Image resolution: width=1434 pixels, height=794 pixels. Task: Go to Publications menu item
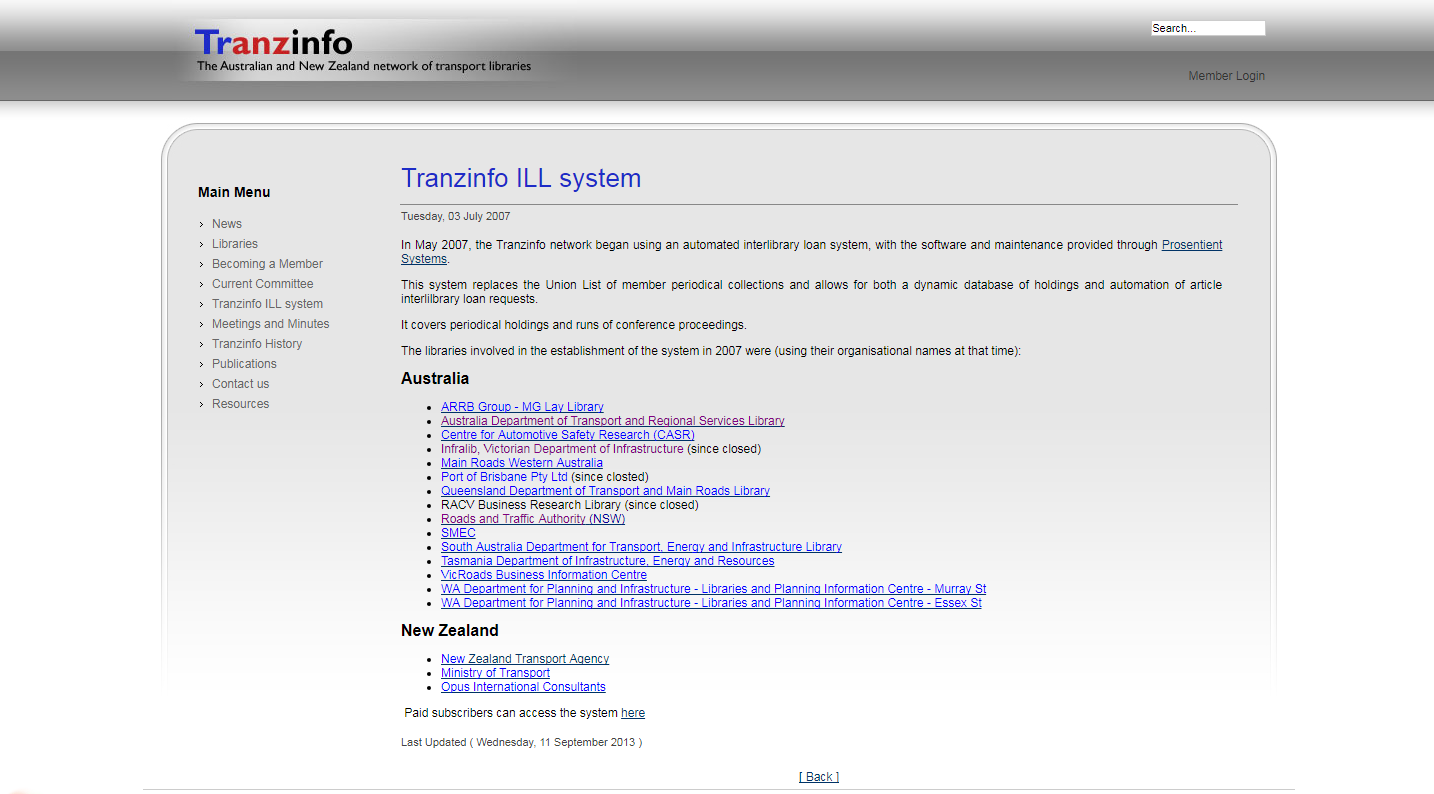click(244, 364)
